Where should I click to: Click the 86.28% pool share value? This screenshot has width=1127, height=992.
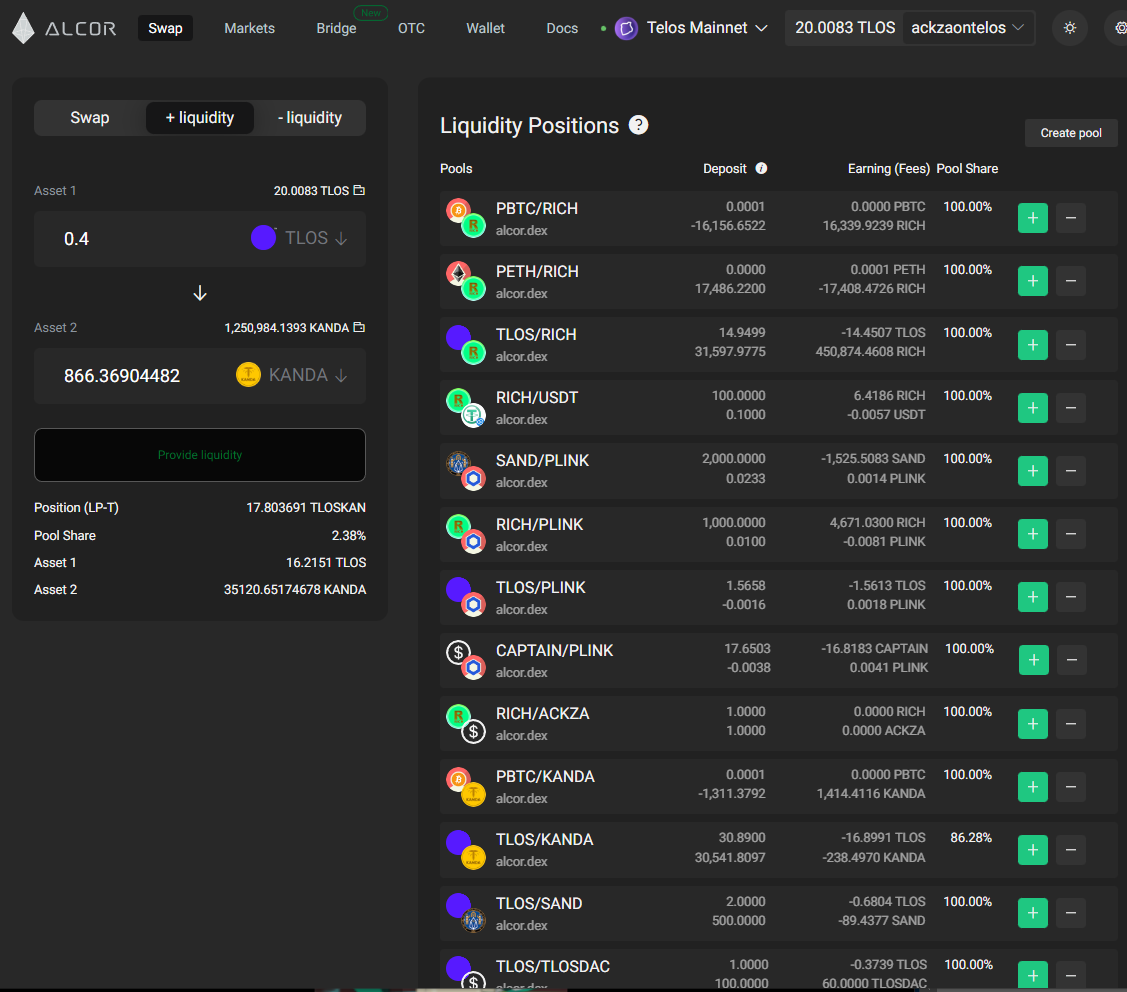[x=970, y=837]
